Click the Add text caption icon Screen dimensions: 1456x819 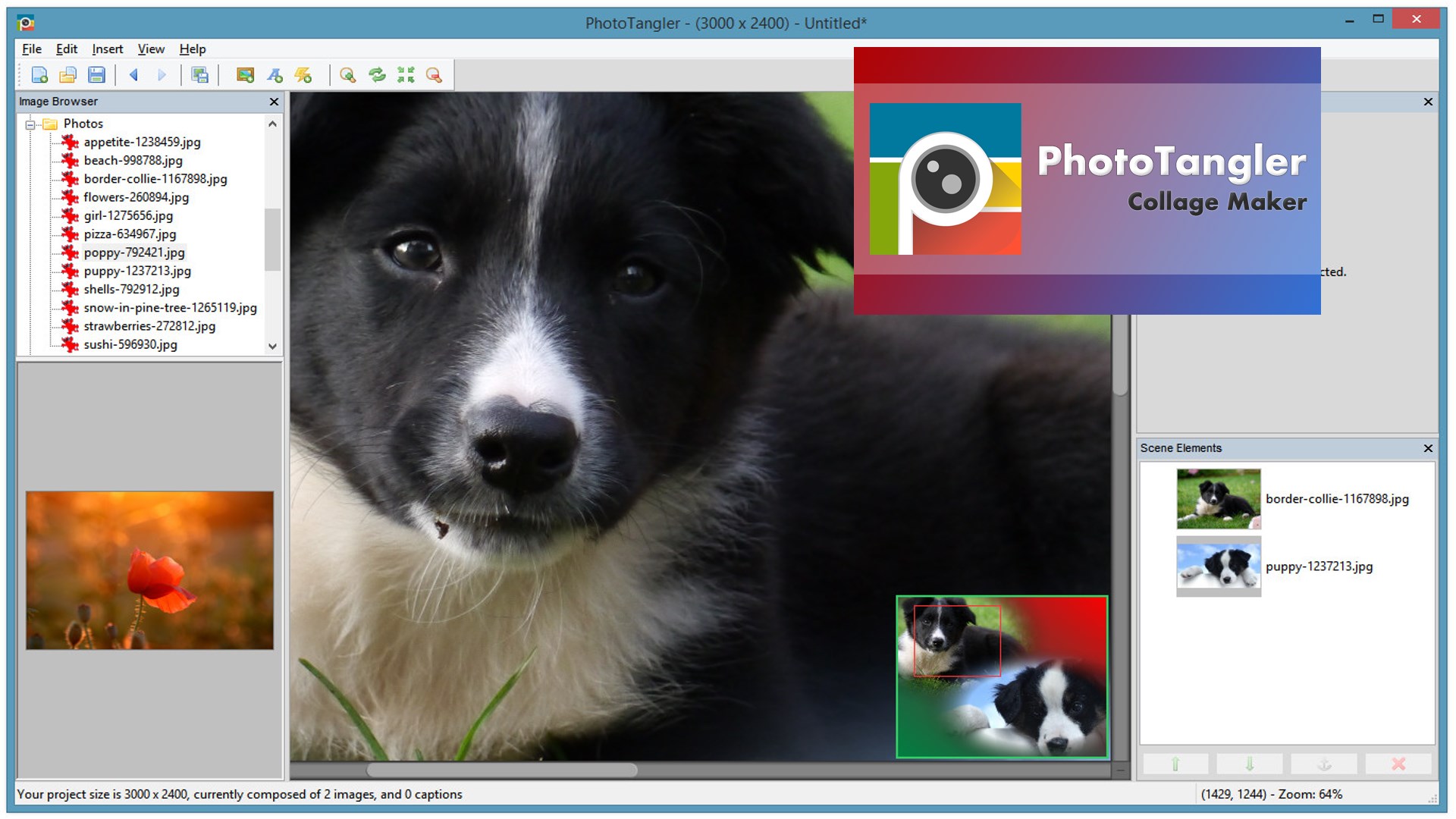275,75
